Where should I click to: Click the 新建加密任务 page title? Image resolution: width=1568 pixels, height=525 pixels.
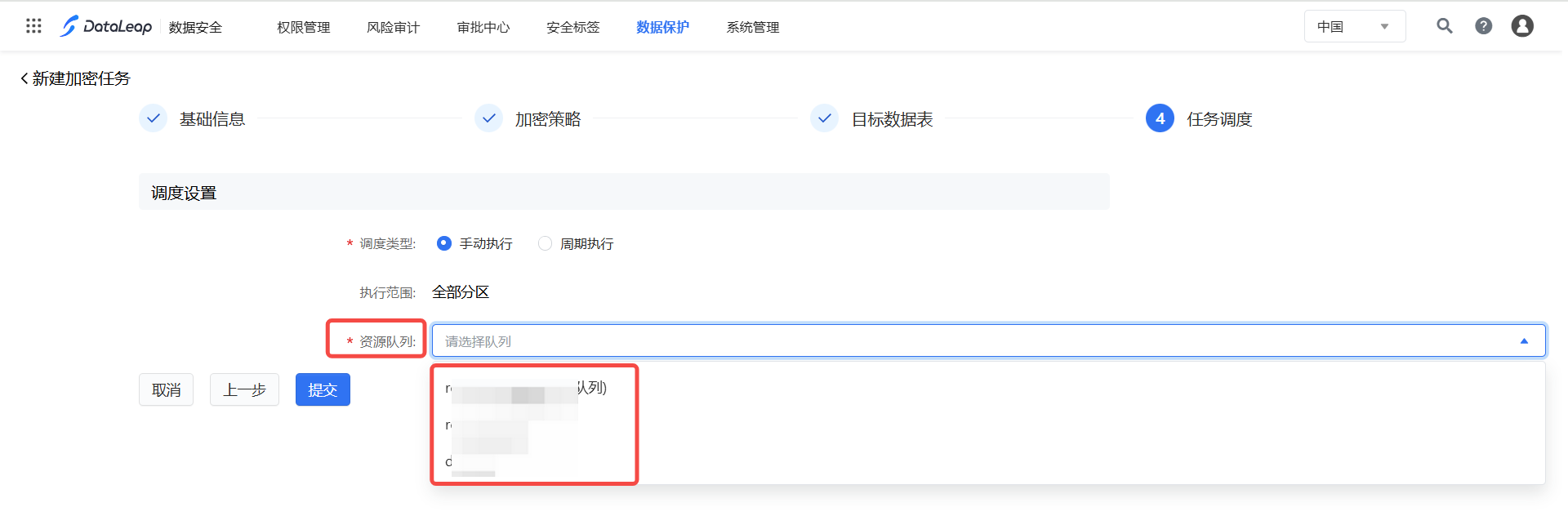(x=82, y=78)
